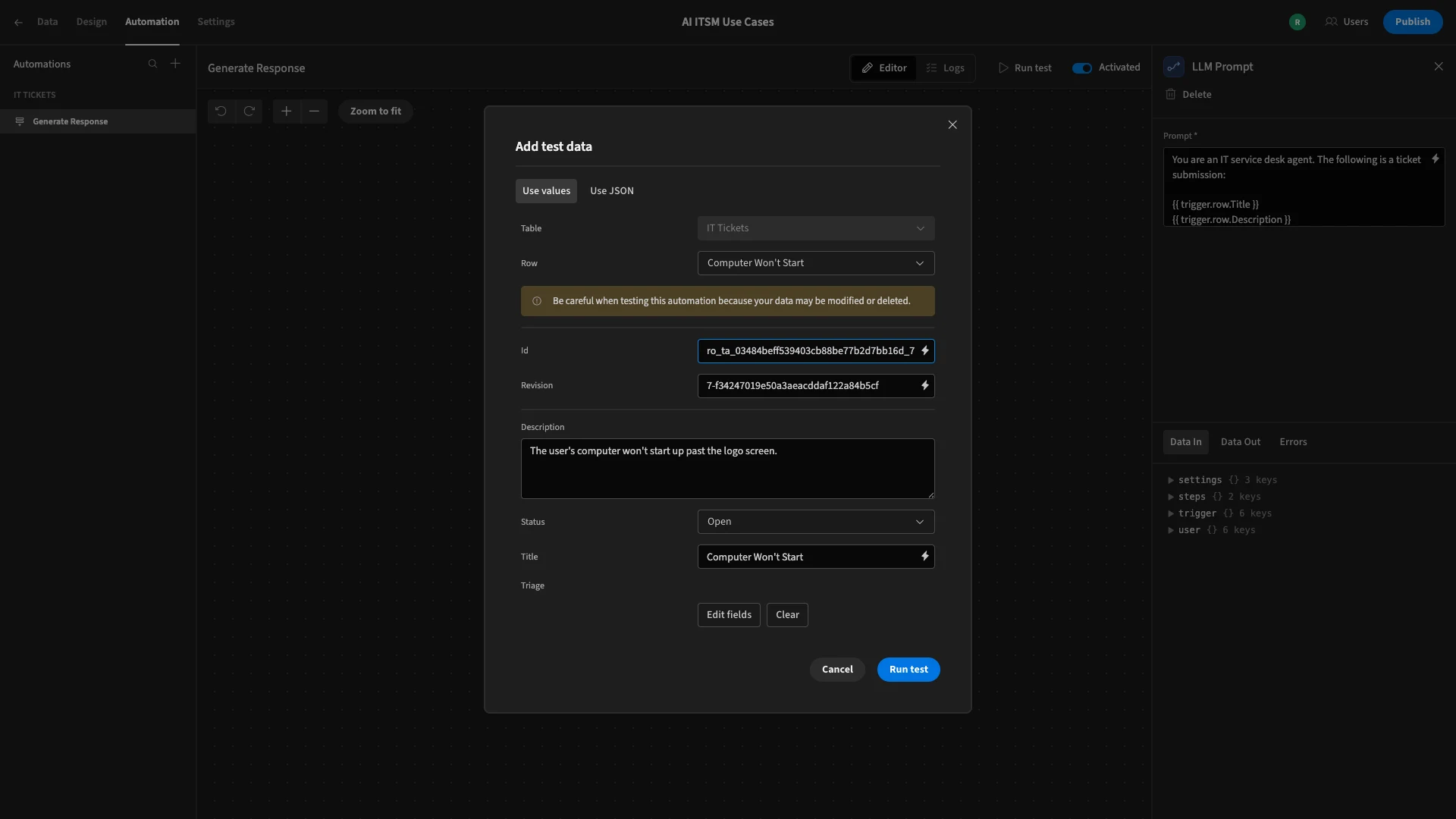Viewport: 1456px width, 819px height.
Task: Expand the trigger node in Data In
Action: 1171,513
